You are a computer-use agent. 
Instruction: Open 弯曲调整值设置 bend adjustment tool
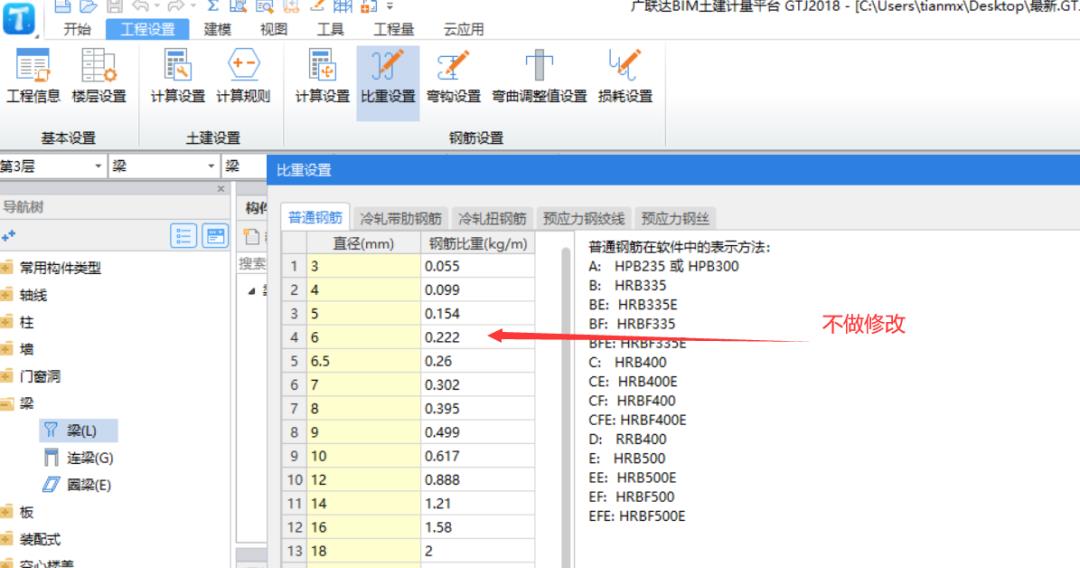[539, 77]
